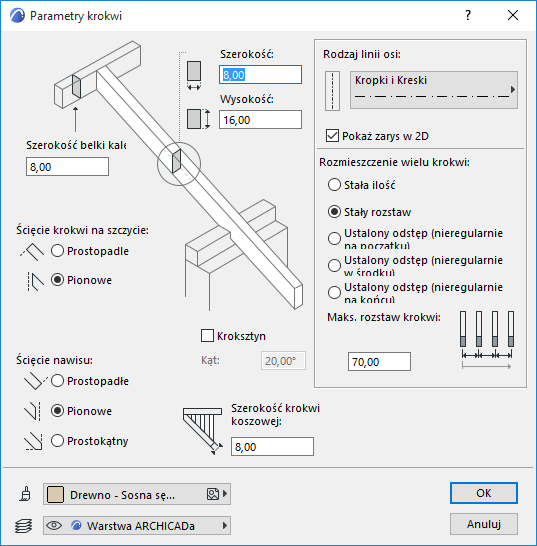
Task: Click the Prostopadłe ridge cut icon
Action: tap(32, 251)
